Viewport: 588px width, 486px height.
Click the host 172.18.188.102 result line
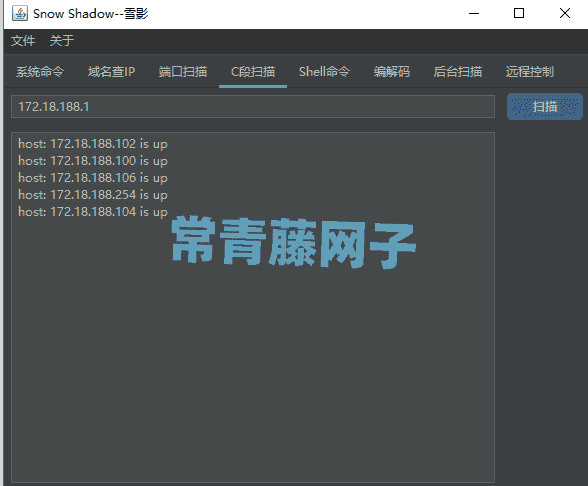tap(93, 144)
